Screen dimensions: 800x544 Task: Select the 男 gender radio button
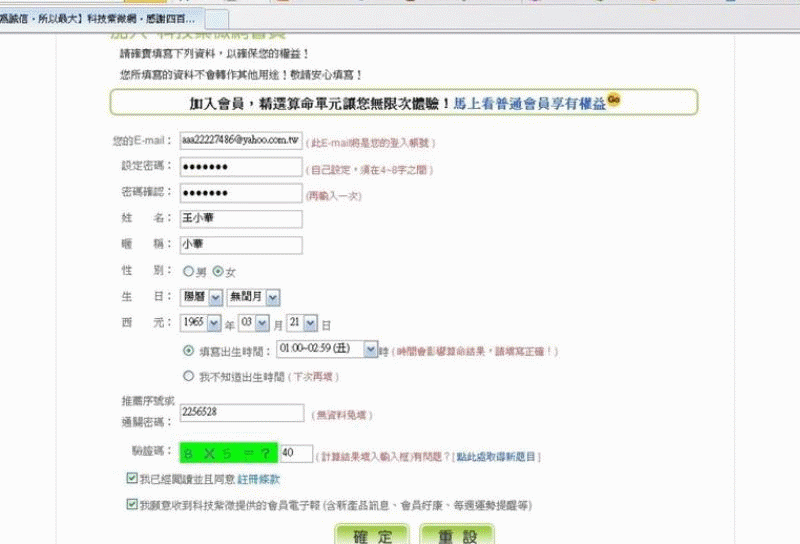187,271
